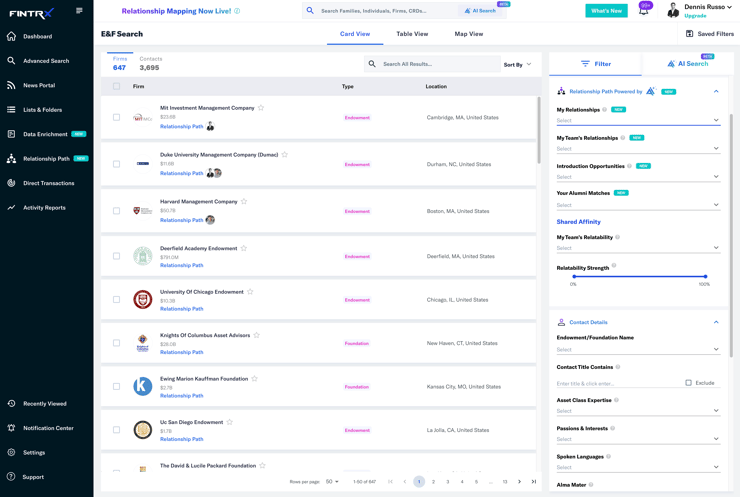
Task: Open Lists & Folders icon
Action: (11, 110)
